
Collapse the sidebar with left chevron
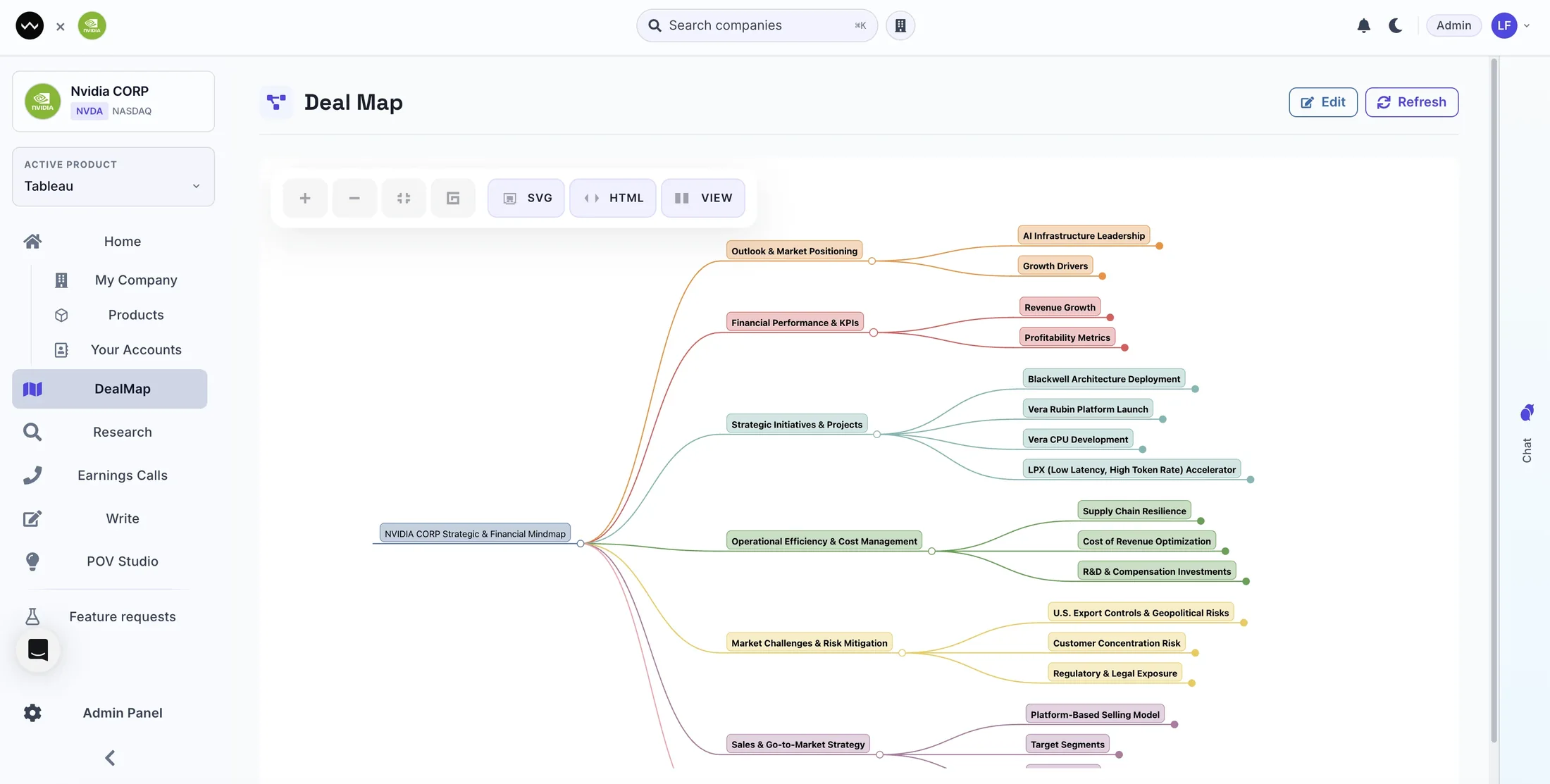(110, 758)
